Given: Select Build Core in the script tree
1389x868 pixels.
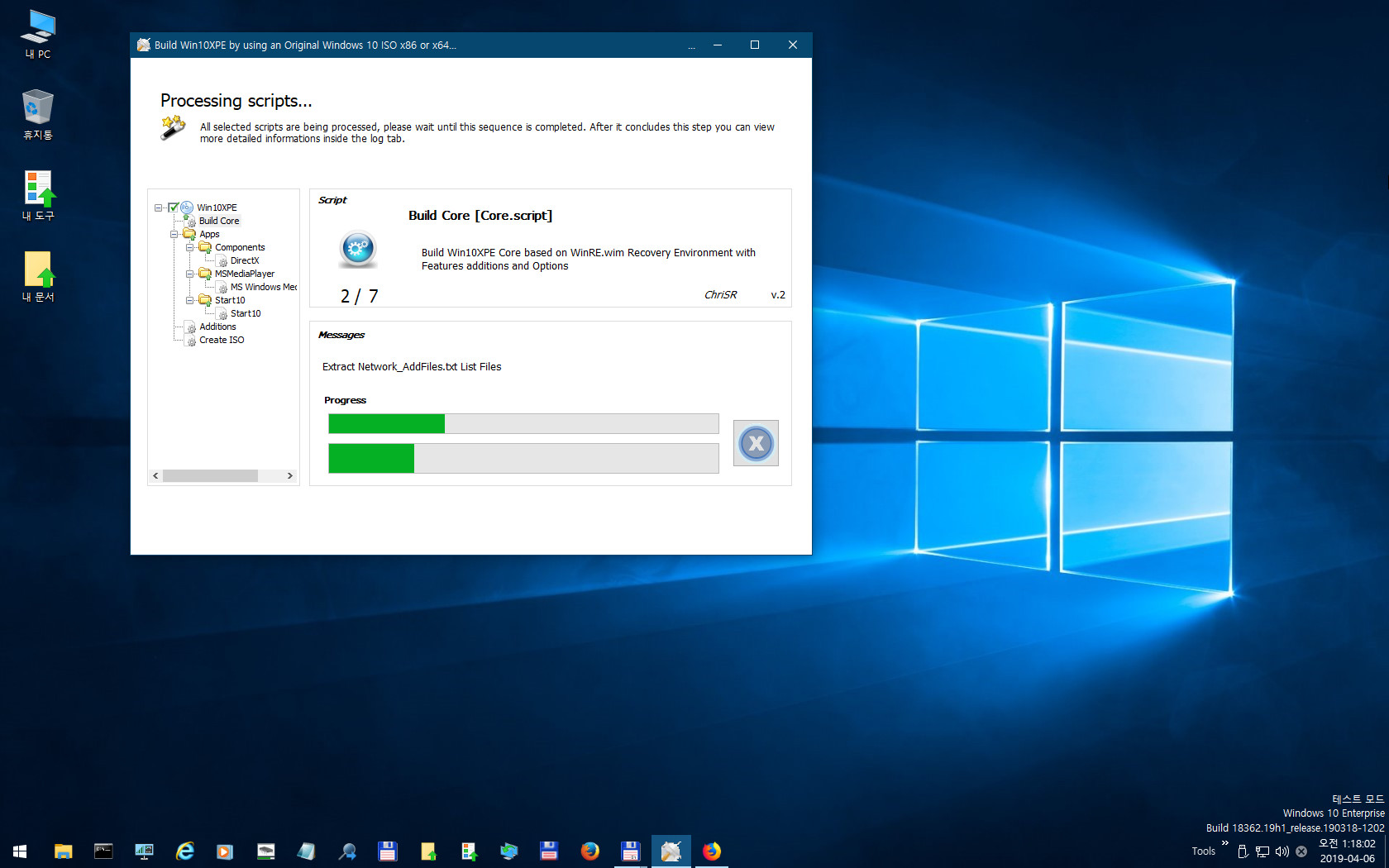Looking at the screenshot, I should (x=219, y=221).
